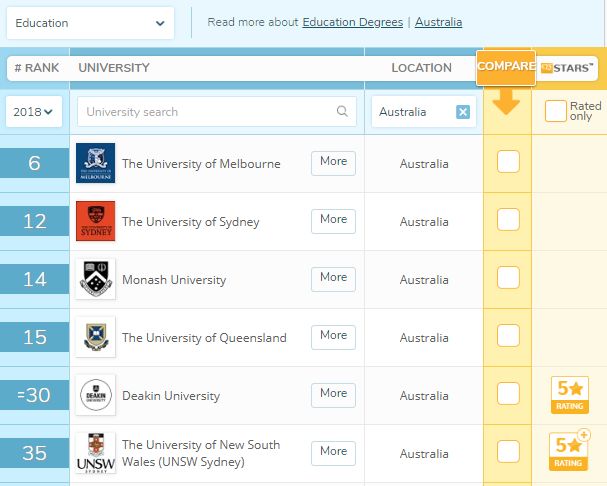Select rank 6 cell
This screenshot has height=486, width=607.
[x=34, y=163]
